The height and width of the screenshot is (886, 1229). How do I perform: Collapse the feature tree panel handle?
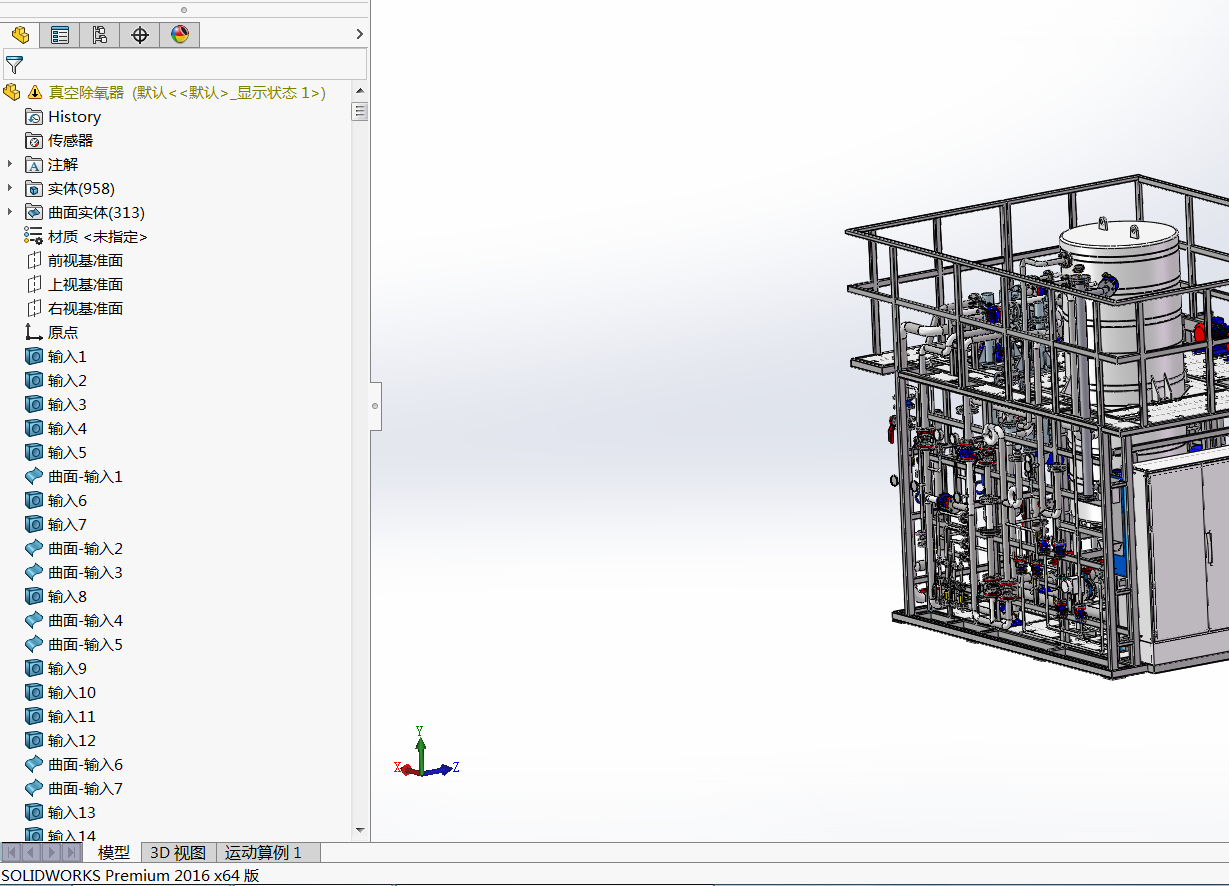click(x=375, y=406)
